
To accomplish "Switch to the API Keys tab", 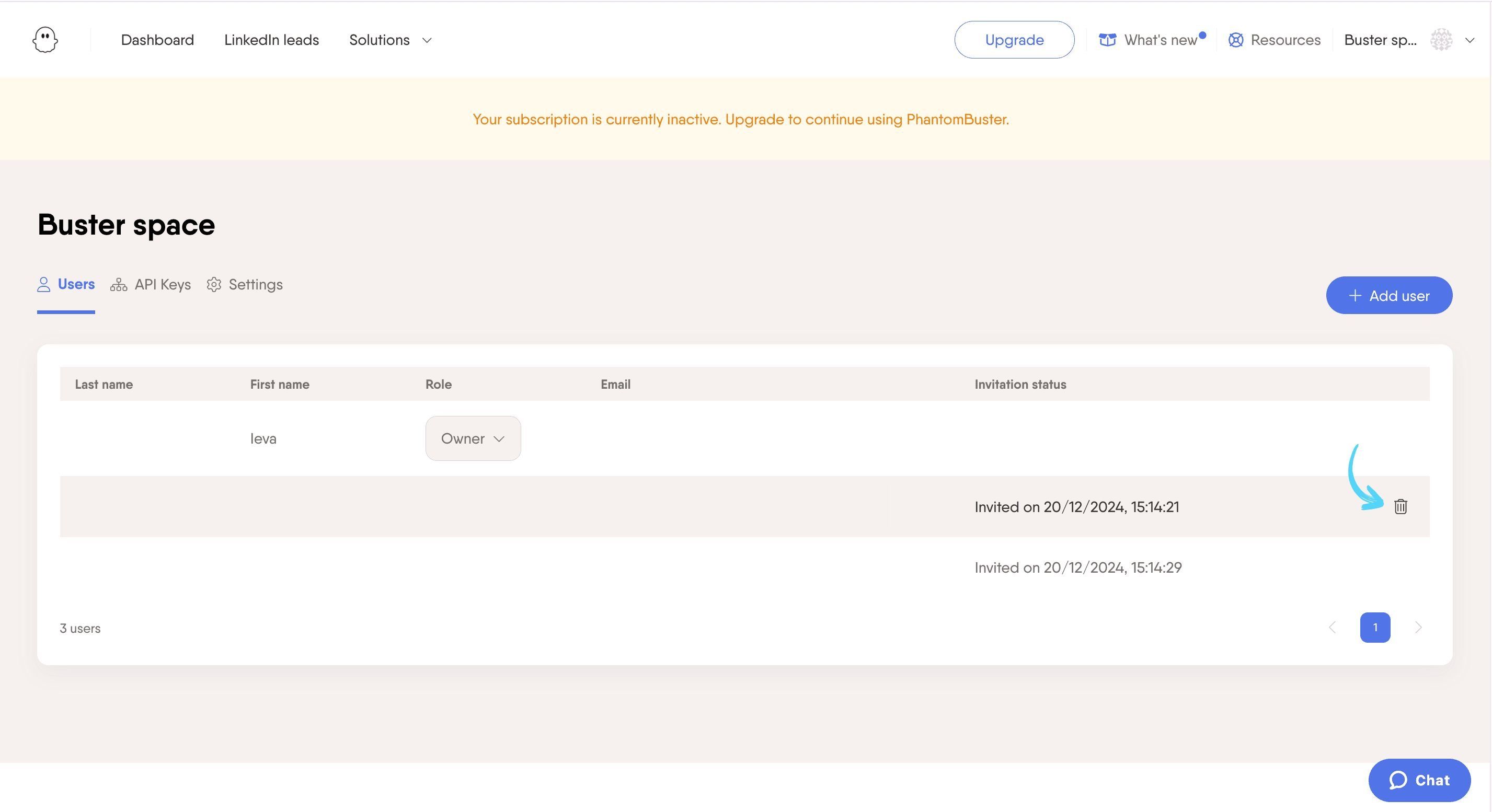I will pos(151,285).
